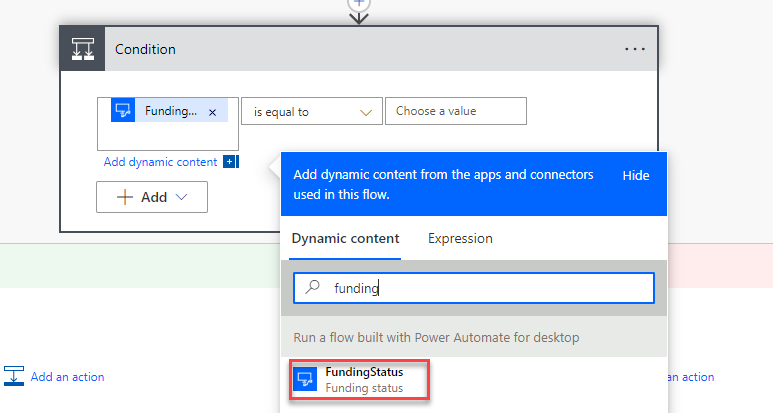The image size is (773, 413).
Task: Open the 'is equal to' operator dropdown
Action: pyautogui.click(x=312, y=111)
